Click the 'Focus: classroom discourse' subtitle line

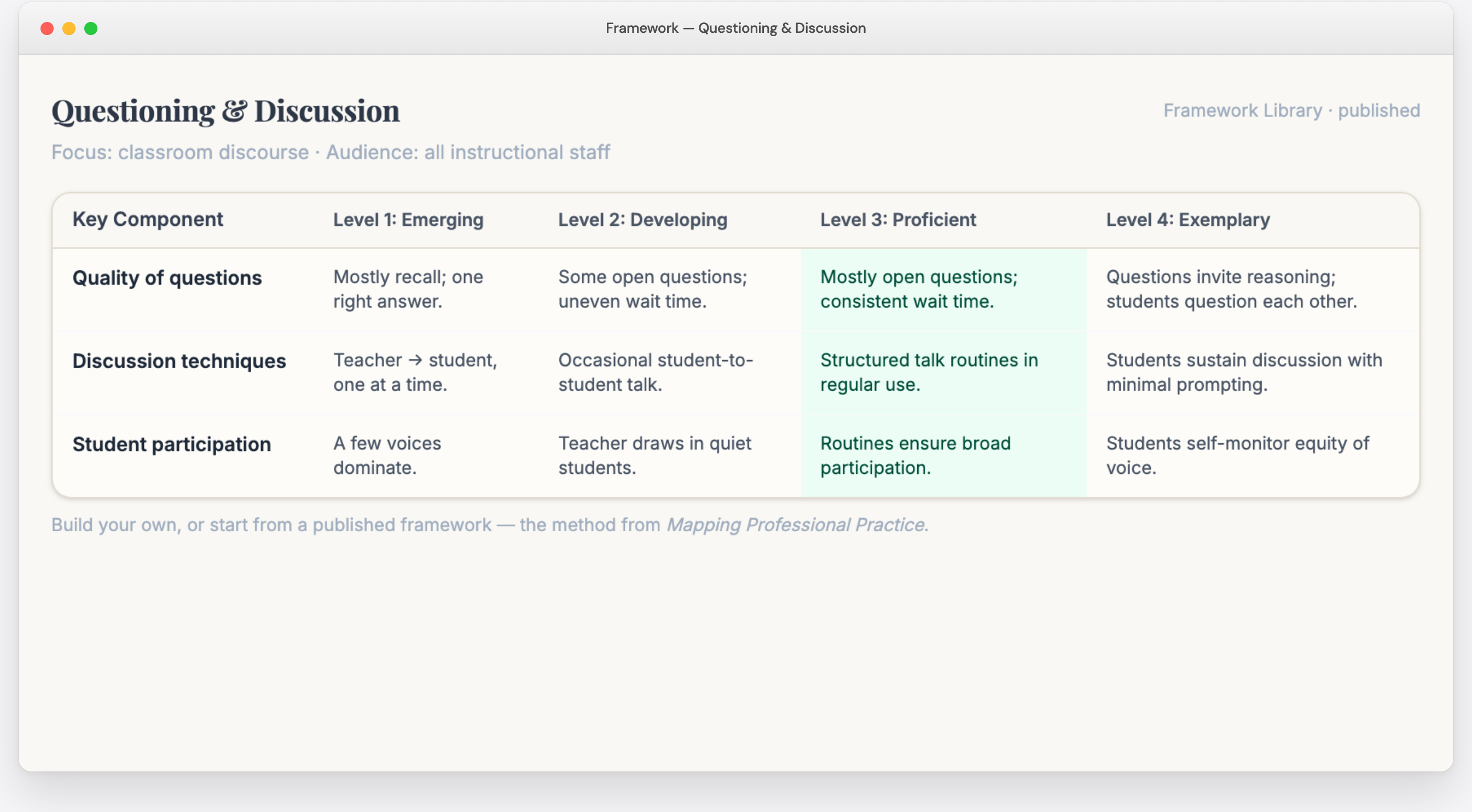[x=331, y=152]
